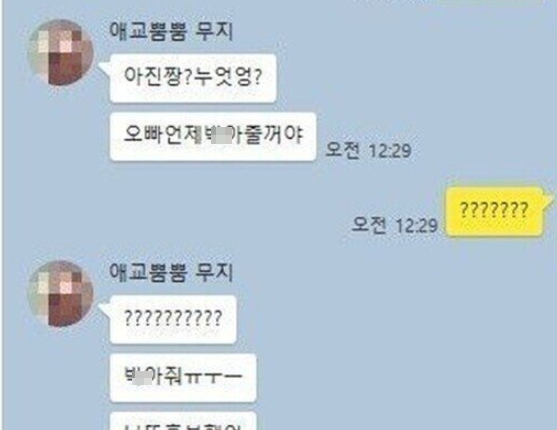
Task: Click the cut-off message bubble at the top edge
Action: pos(490,2)
